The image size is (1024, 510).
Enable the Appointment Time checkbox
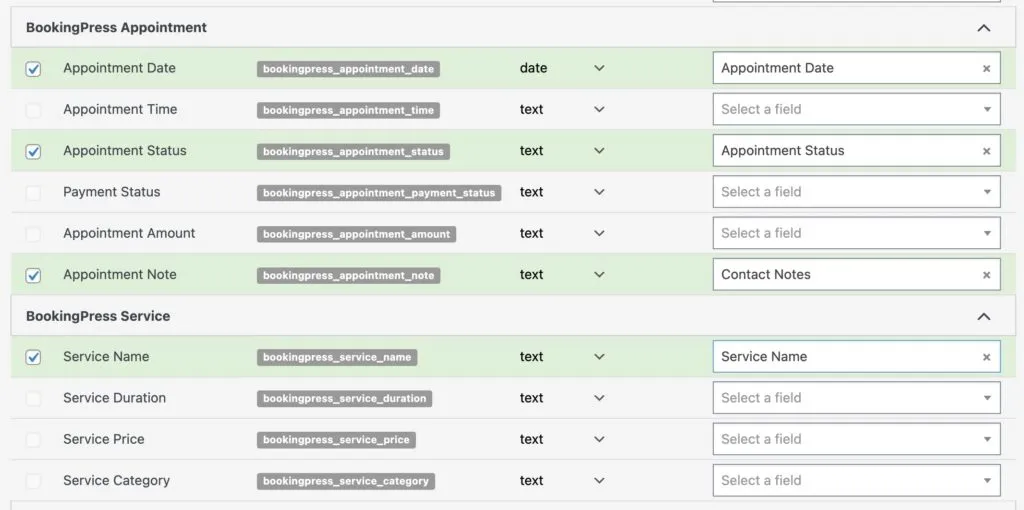[x=33, y=110]
